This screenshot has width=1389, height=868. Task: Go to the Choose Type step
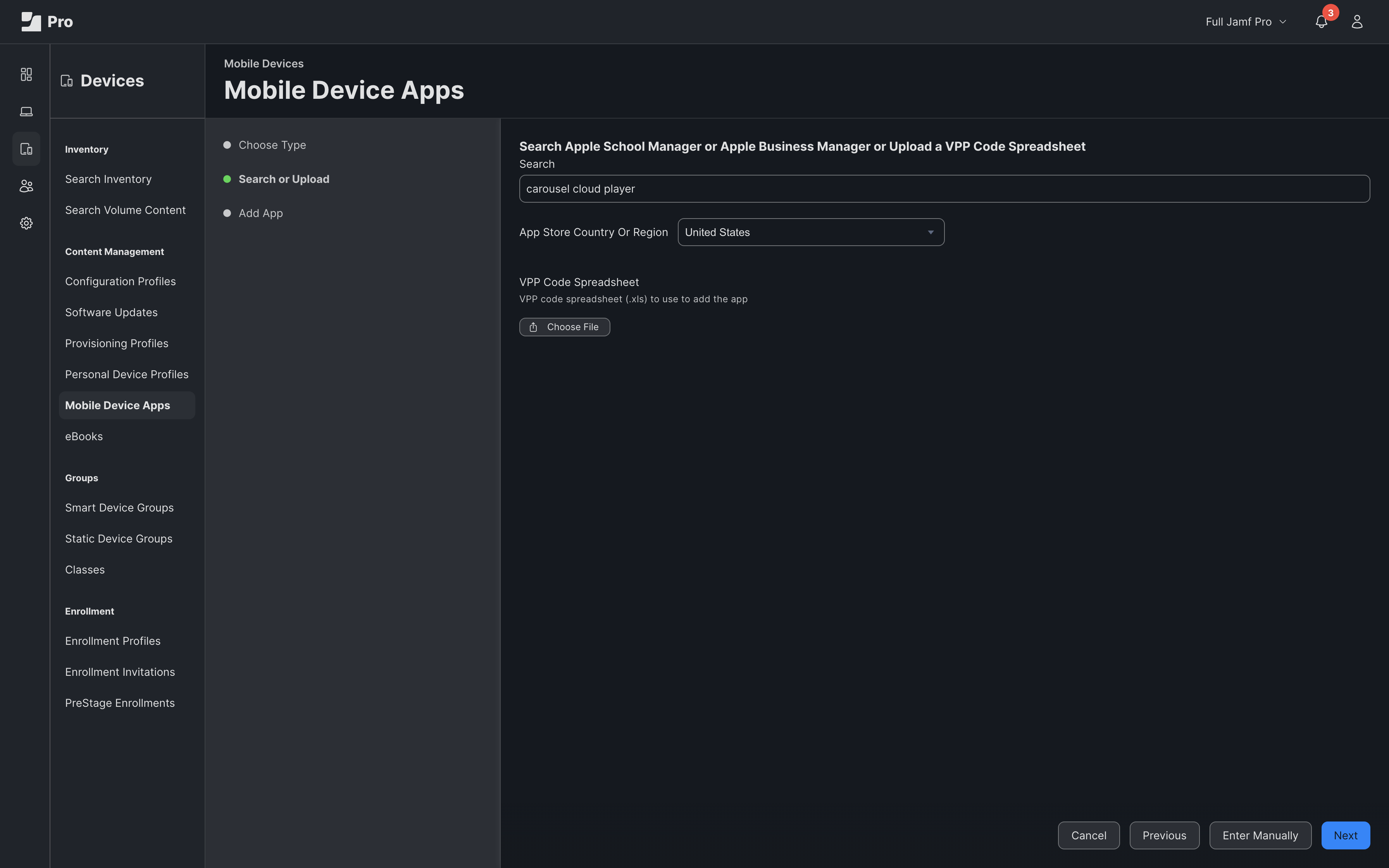[272, 145]
